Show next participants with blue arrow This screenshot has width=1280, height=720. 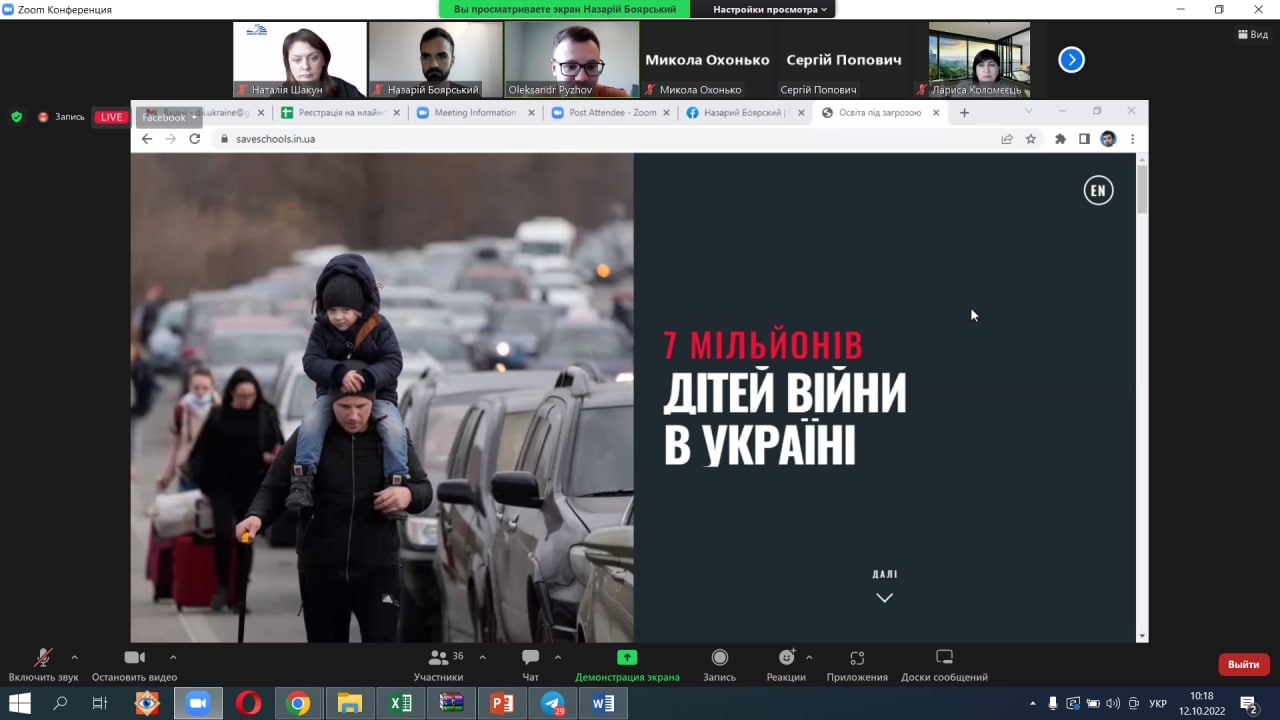pyautogui.click(x=1071, y=60)
